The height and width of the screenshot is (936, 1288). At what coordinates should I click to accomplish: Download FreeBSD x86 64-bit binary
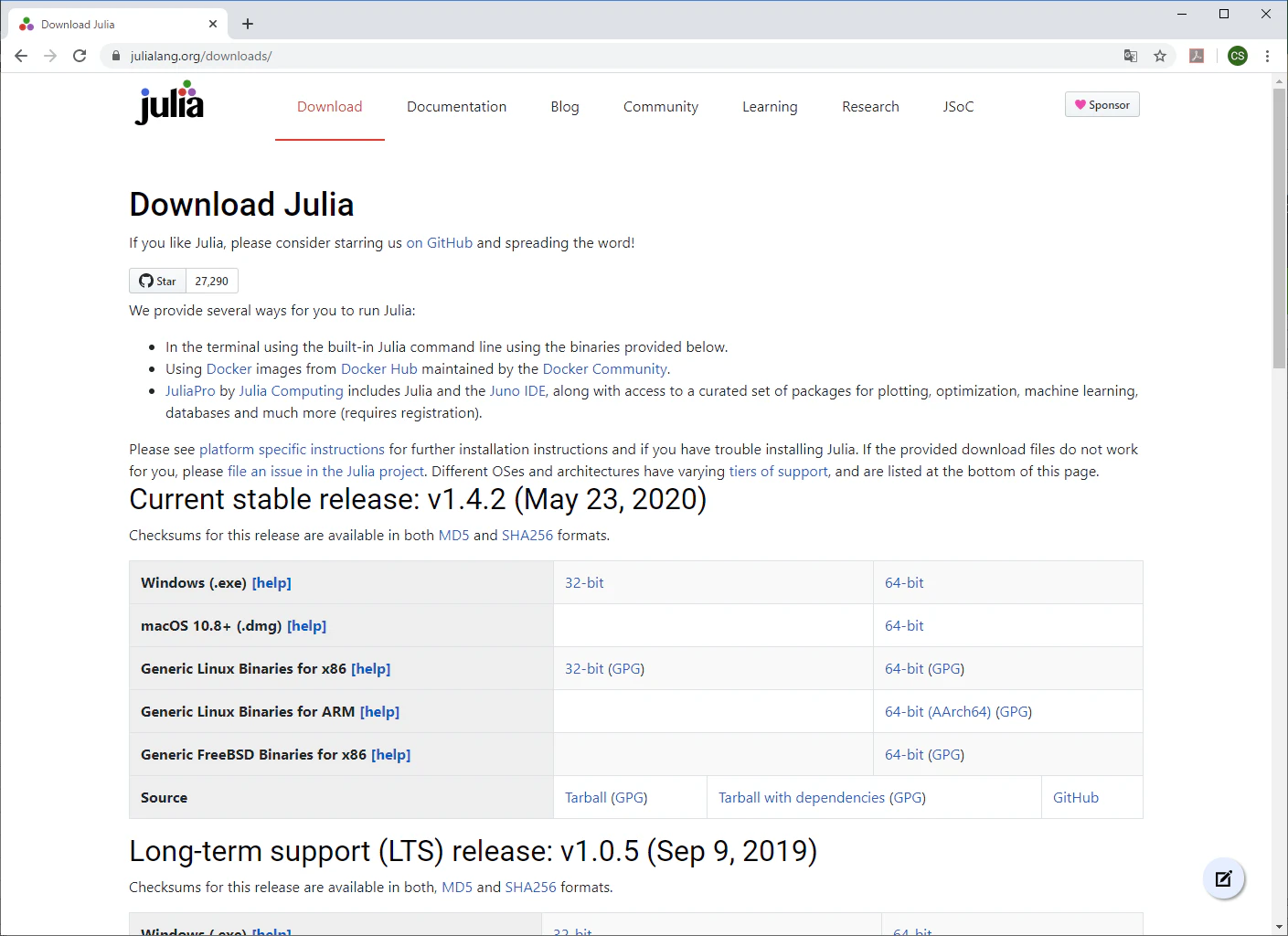pyautogui.click(x=904, y=755)
